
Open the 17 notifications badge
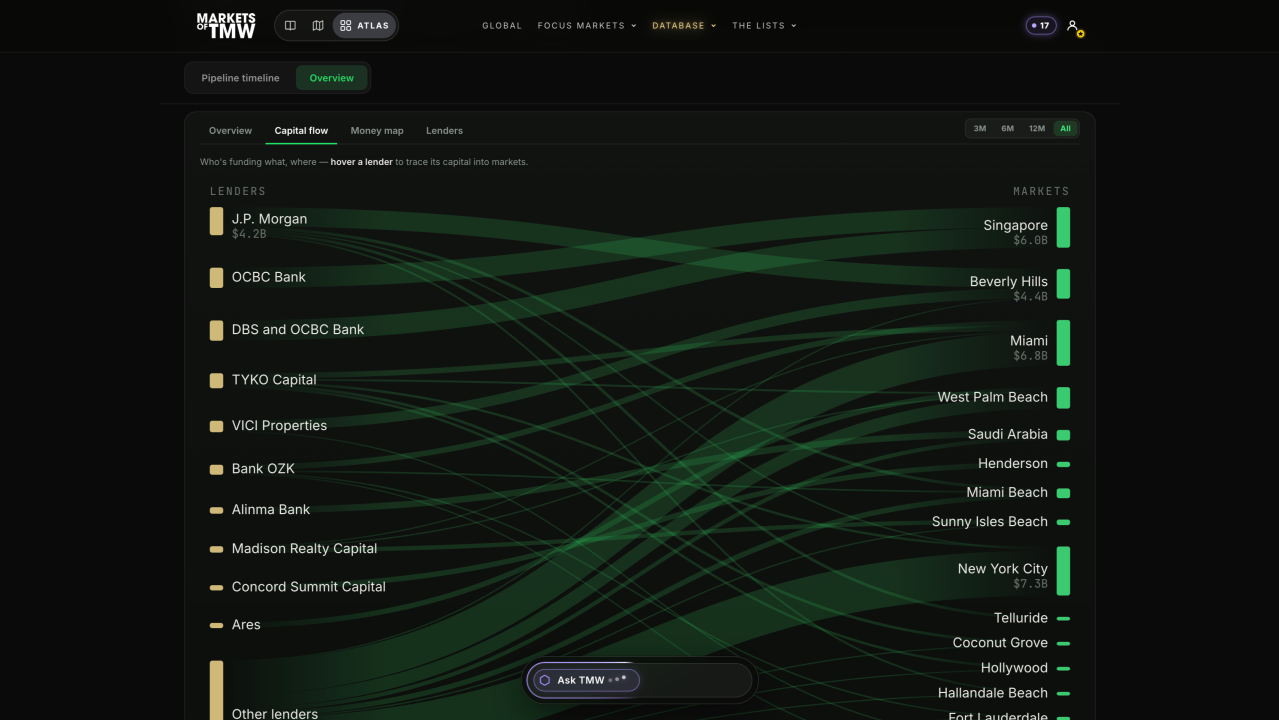click(x=1041, y=26)
